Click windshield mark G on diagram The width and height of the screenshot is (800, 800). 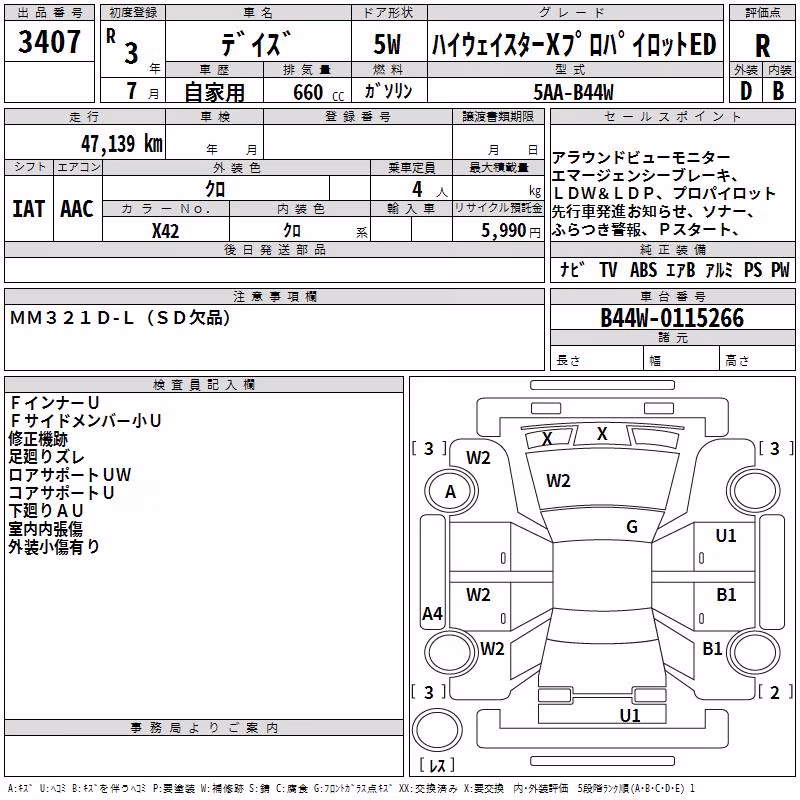tap(632, 526)
